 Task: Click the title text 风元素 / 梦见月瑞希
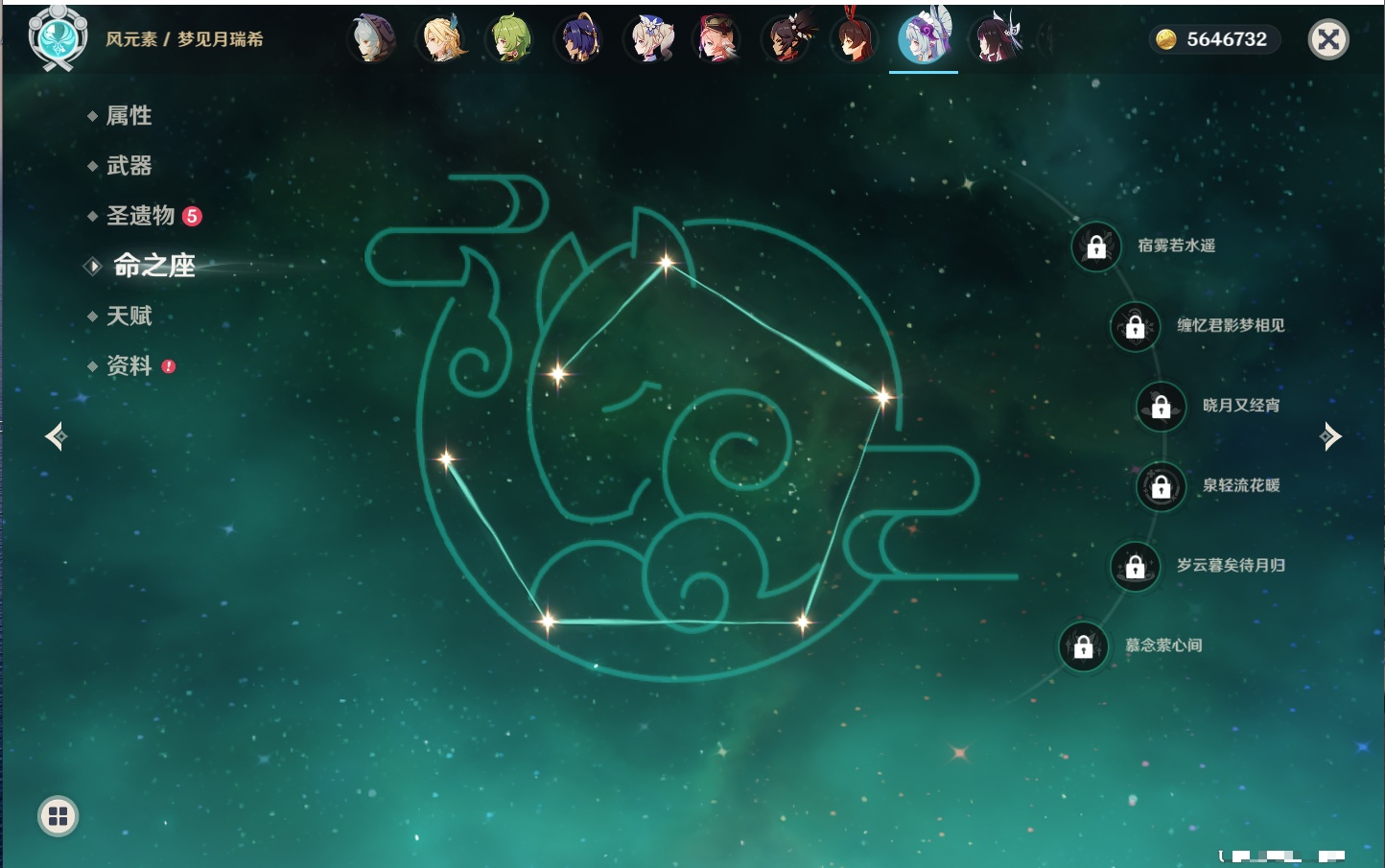(184, 39)
